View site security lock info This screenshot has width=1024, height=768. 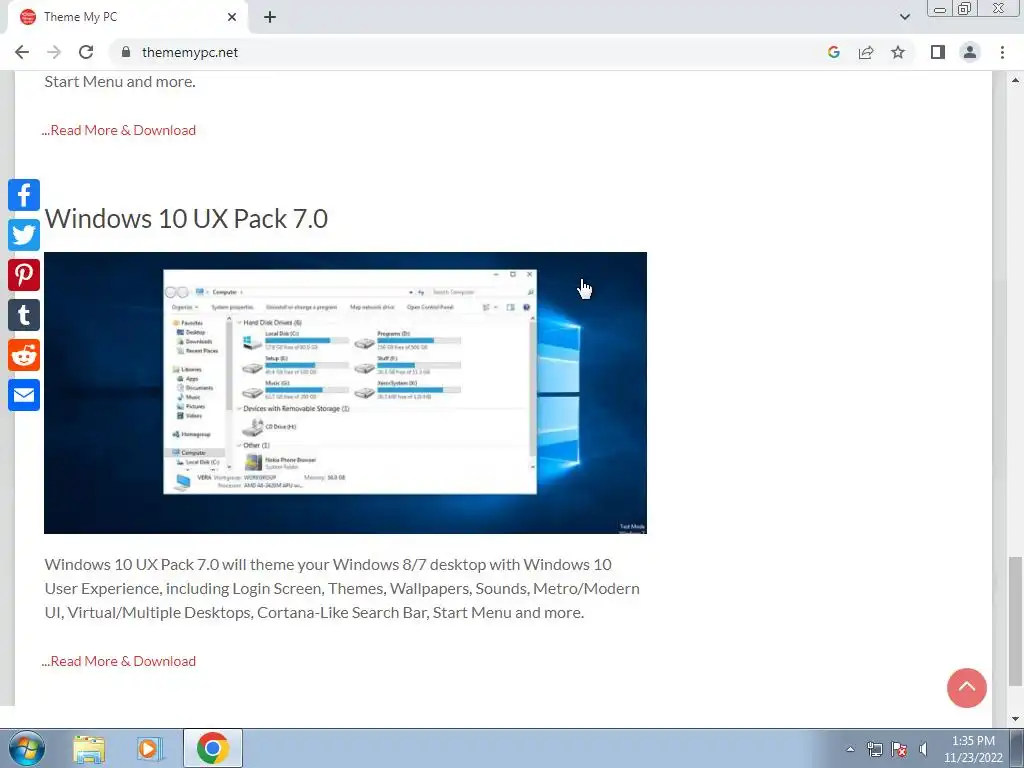(x=126, y=52)
